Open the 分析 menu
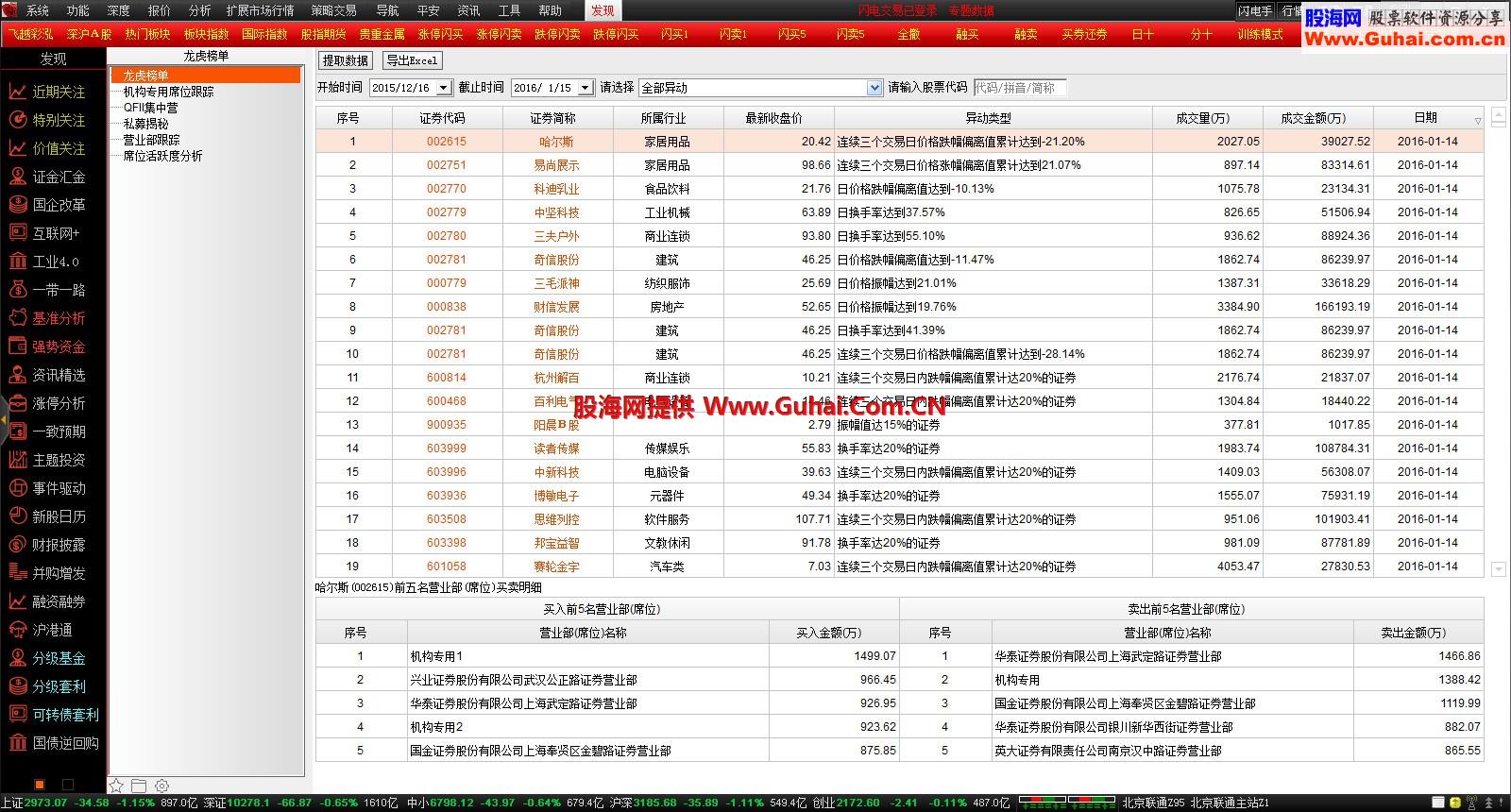This screenshot has height=812, width=1511. pos(199,10)
